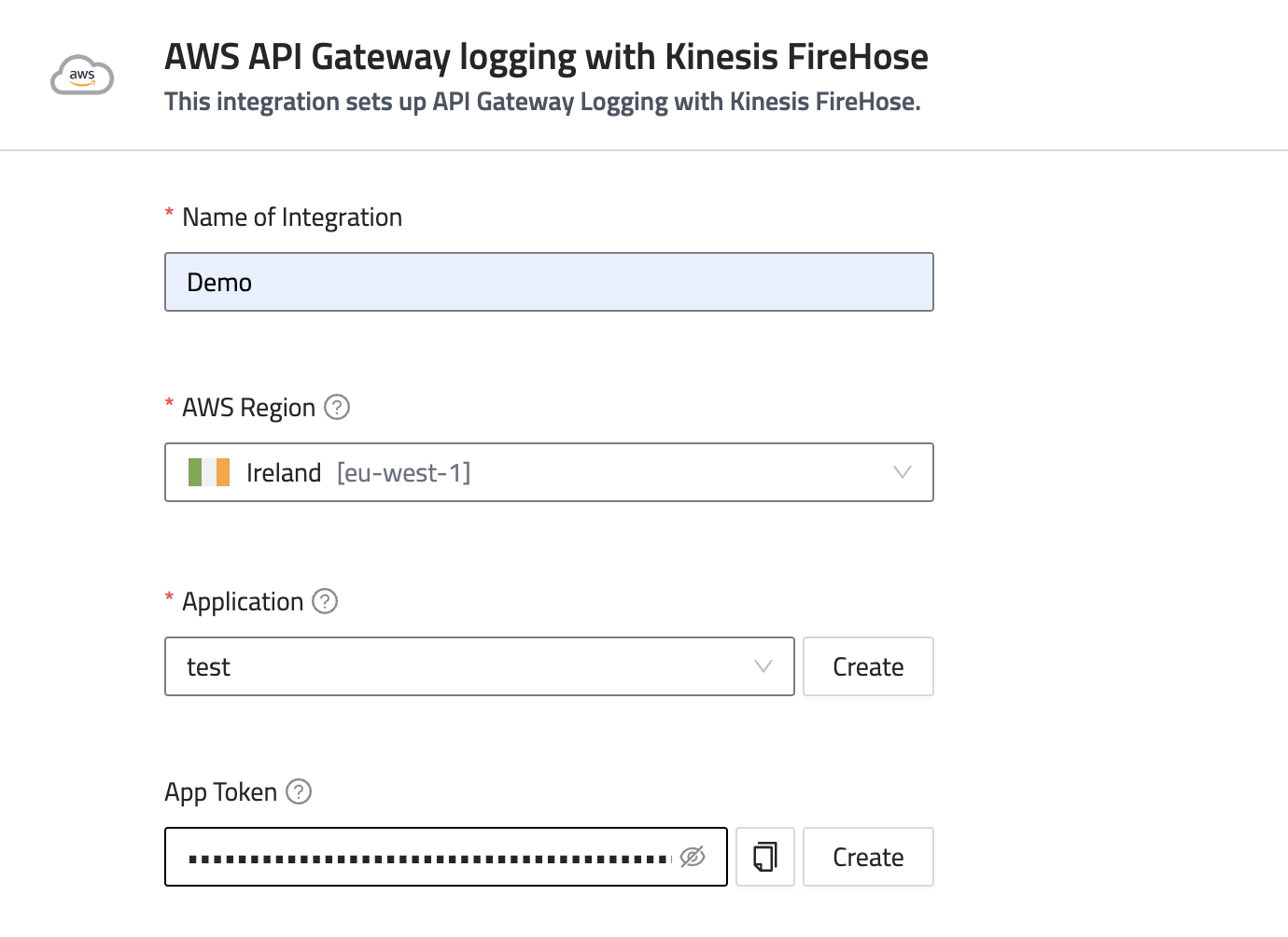Click the integration description subtitle text
The width and height of the screenshot is (1288, 937).
click(542, 102)
